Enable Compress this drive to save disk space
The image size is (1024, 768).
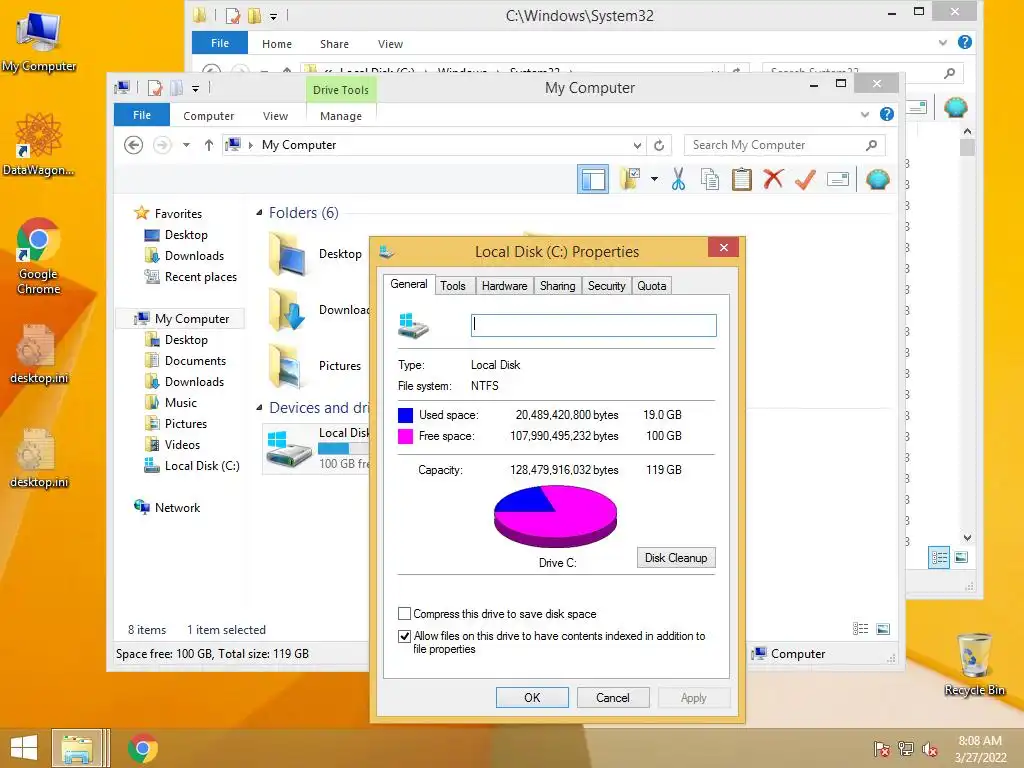tap(404, 614)
